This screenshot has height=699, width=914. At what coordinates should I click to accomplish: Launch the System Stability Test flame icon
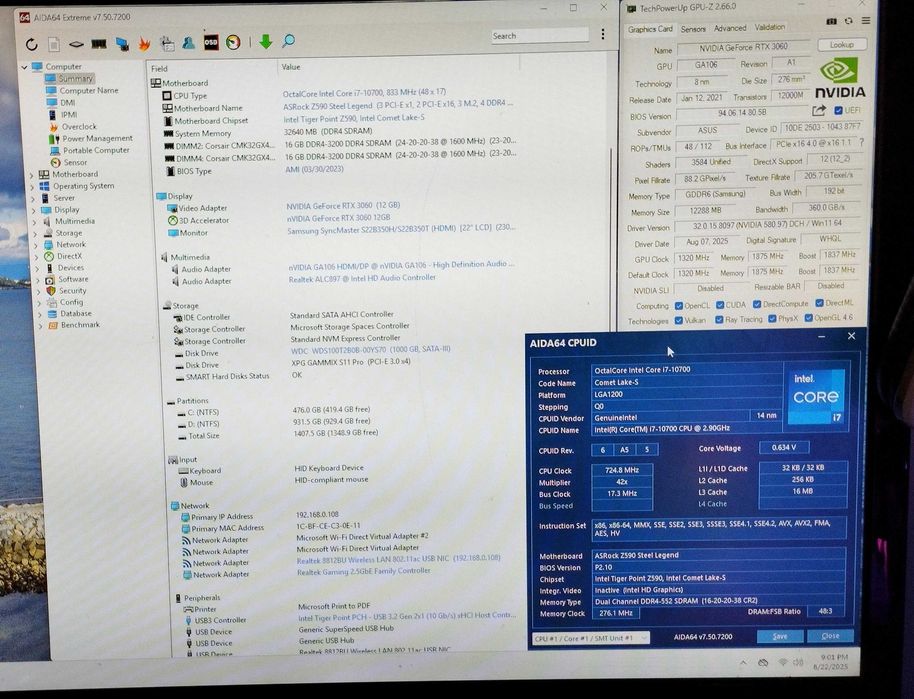point(144,44)
